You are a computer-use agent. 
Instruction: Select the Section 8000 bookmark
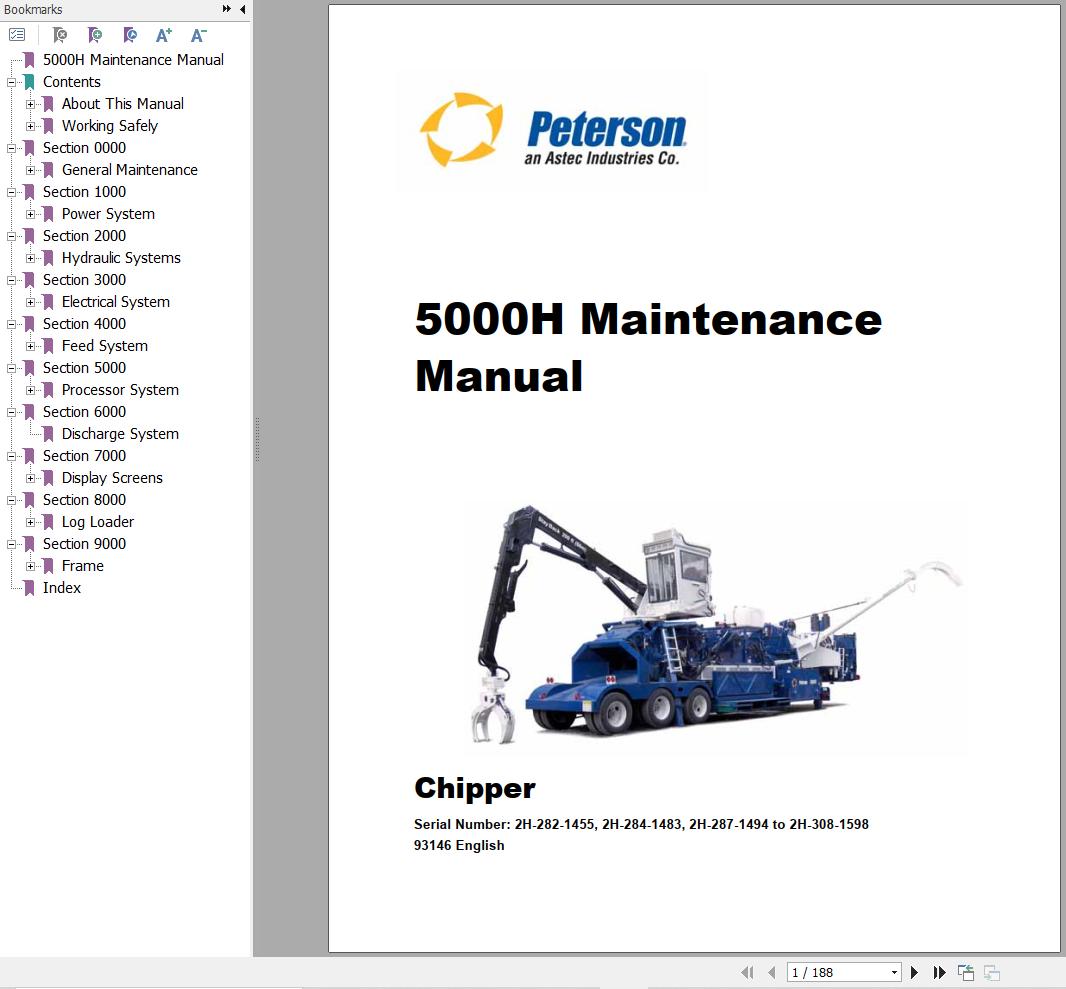84,500
